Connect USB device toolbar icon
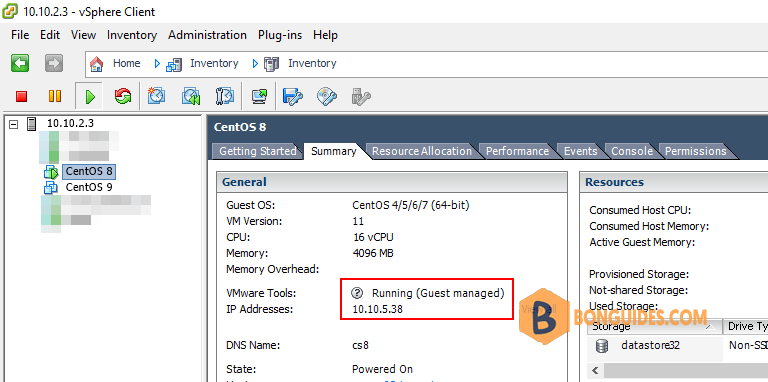Image resolution: width=768 pixels, height=382 pixels. click(361, 96)
